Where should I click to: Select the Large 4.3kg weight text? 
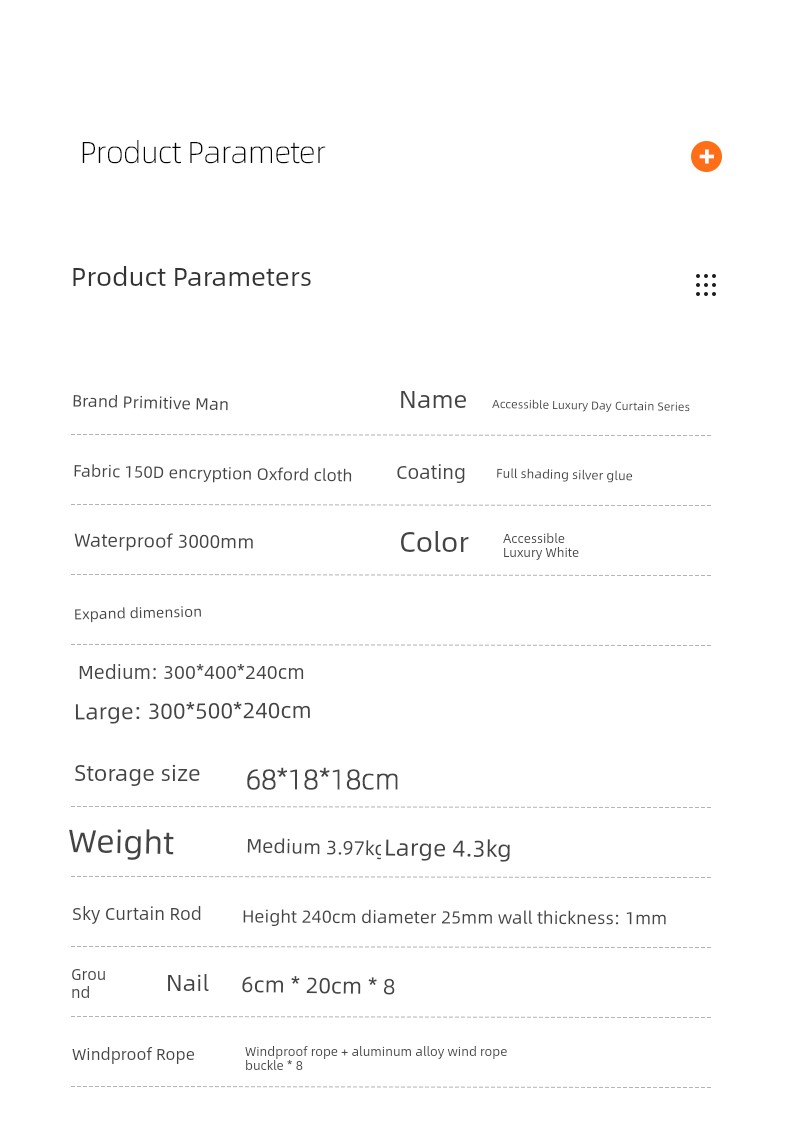(448, 848)
